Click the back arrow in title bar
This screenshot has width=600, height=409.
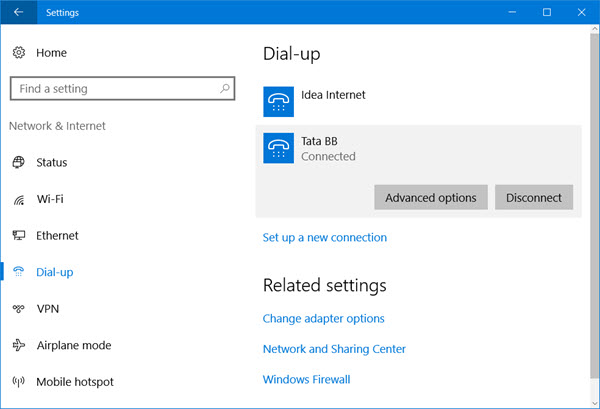click(18, 13)
